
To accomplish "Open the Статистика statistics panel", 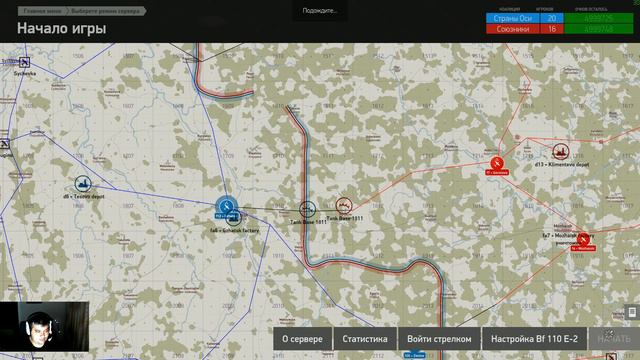I will [x=365, y=339].
